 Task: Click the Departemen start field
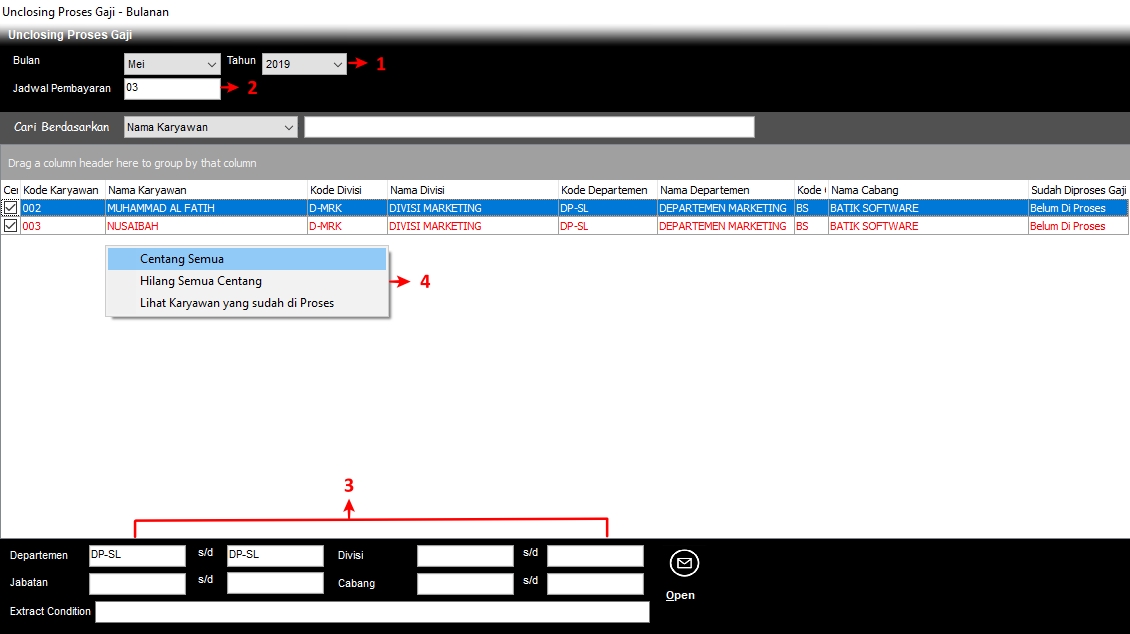click(137, 556)
